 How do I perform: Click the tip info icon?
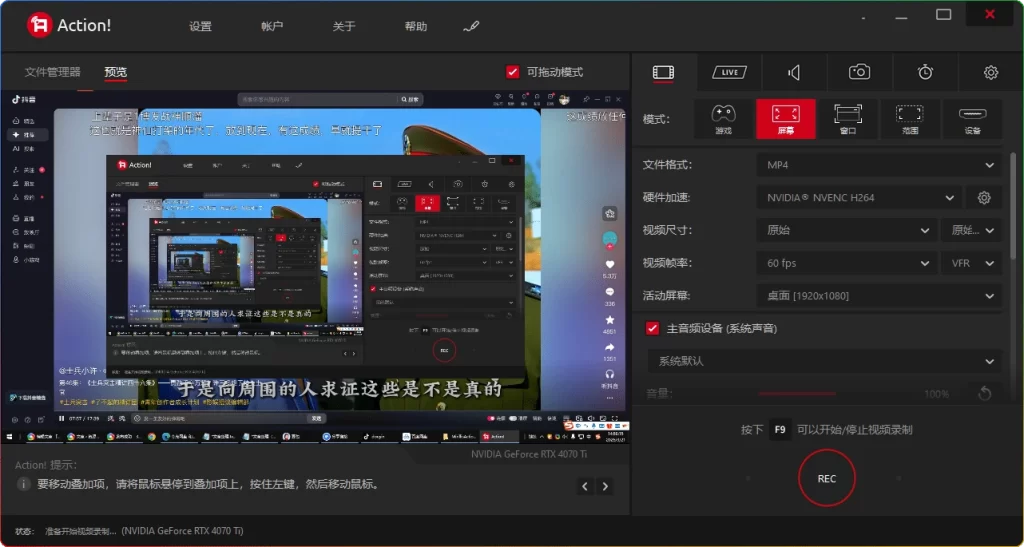[x=23, y=484]
